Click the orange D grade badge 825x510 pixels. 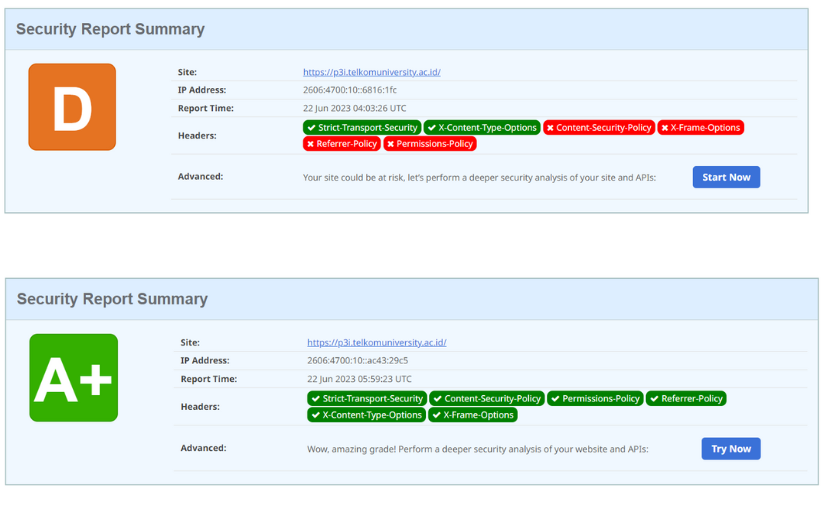[72, 107]
